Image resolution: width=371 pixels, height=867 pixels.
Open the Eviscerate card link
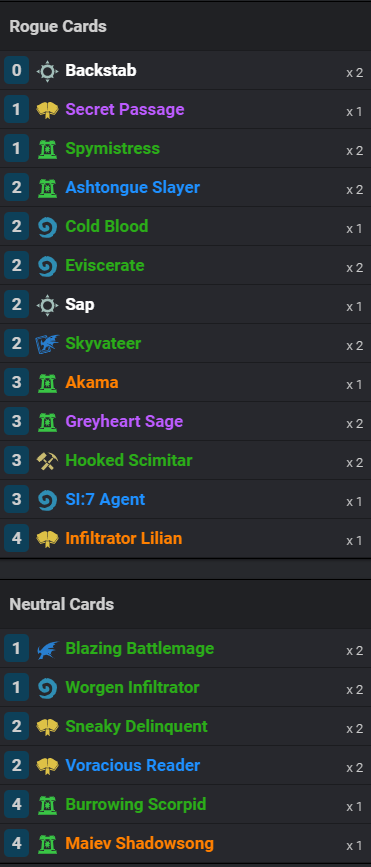tap(104, 265)
